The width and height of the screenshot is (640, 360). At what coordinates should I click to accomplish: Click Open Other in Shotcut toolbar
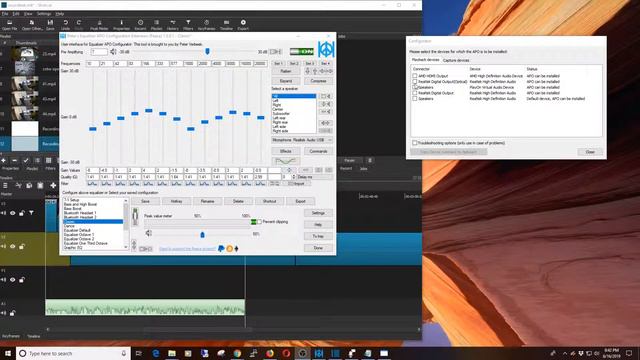click(32, 25)
